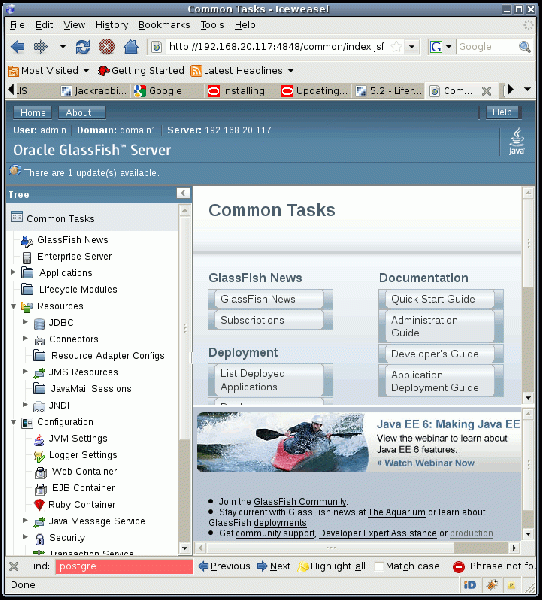
Task: Expand the JMS Resources node
Action: coord(25,371)
